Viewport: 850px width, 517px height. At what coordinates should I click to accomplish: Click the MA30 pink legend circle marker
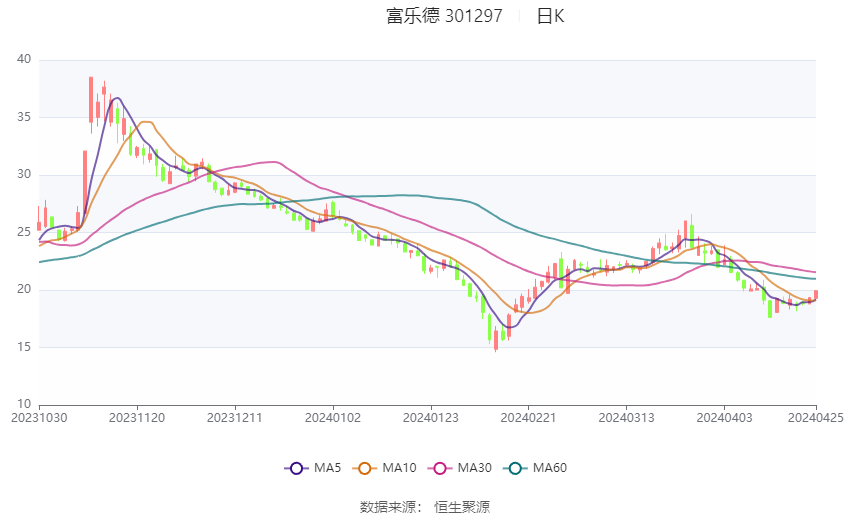pos(437,467)
